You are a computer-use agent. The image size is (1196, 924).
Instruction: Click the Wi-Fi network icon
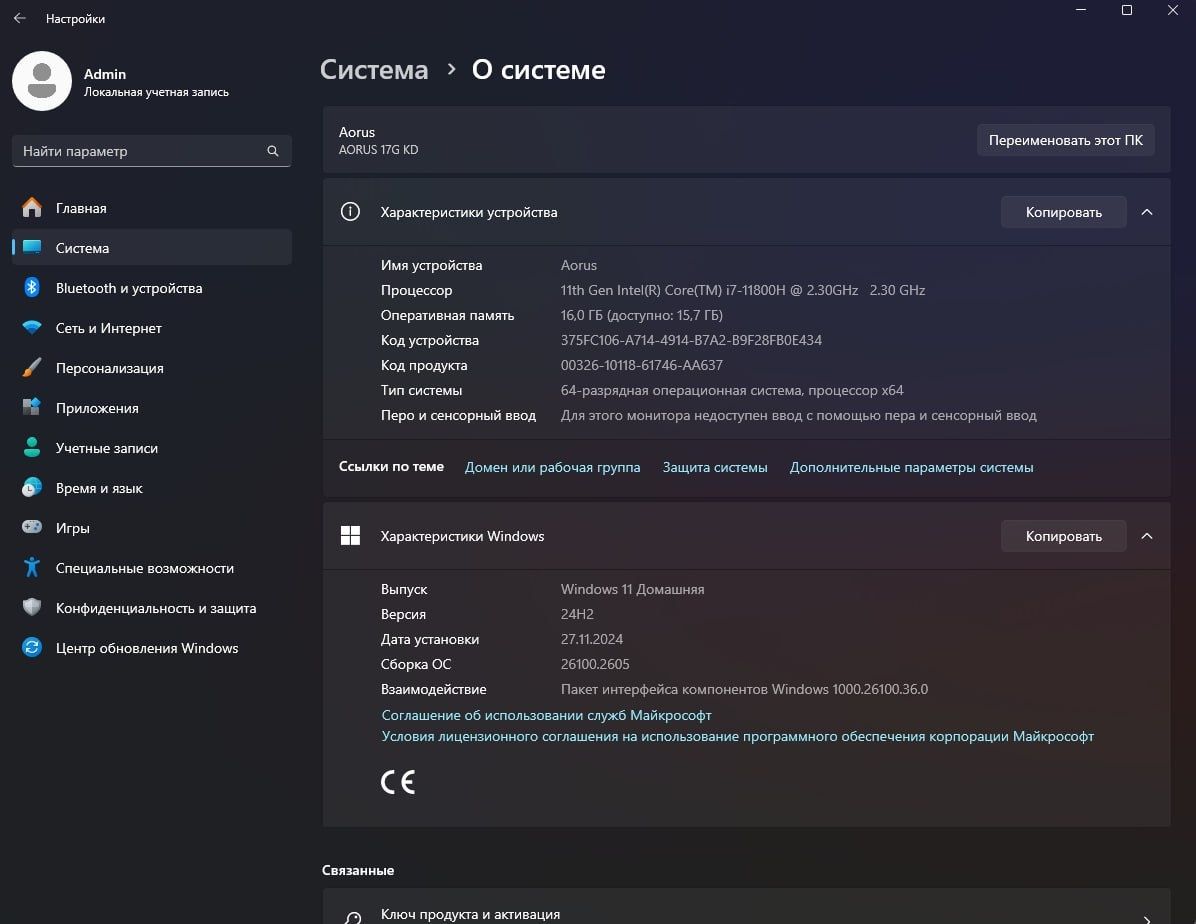(x=32, y=327)
